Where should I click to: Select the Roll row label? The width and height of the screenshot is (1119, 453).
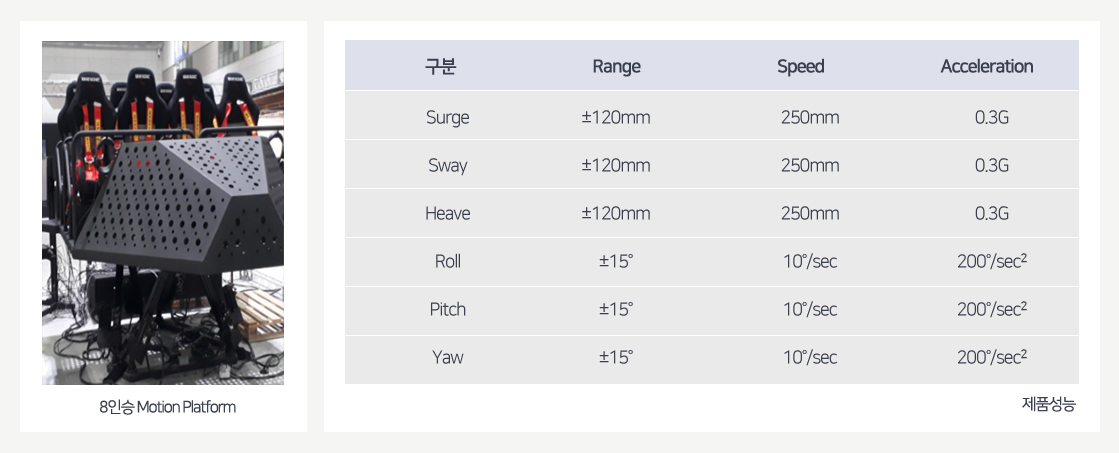tap(447, 261)
